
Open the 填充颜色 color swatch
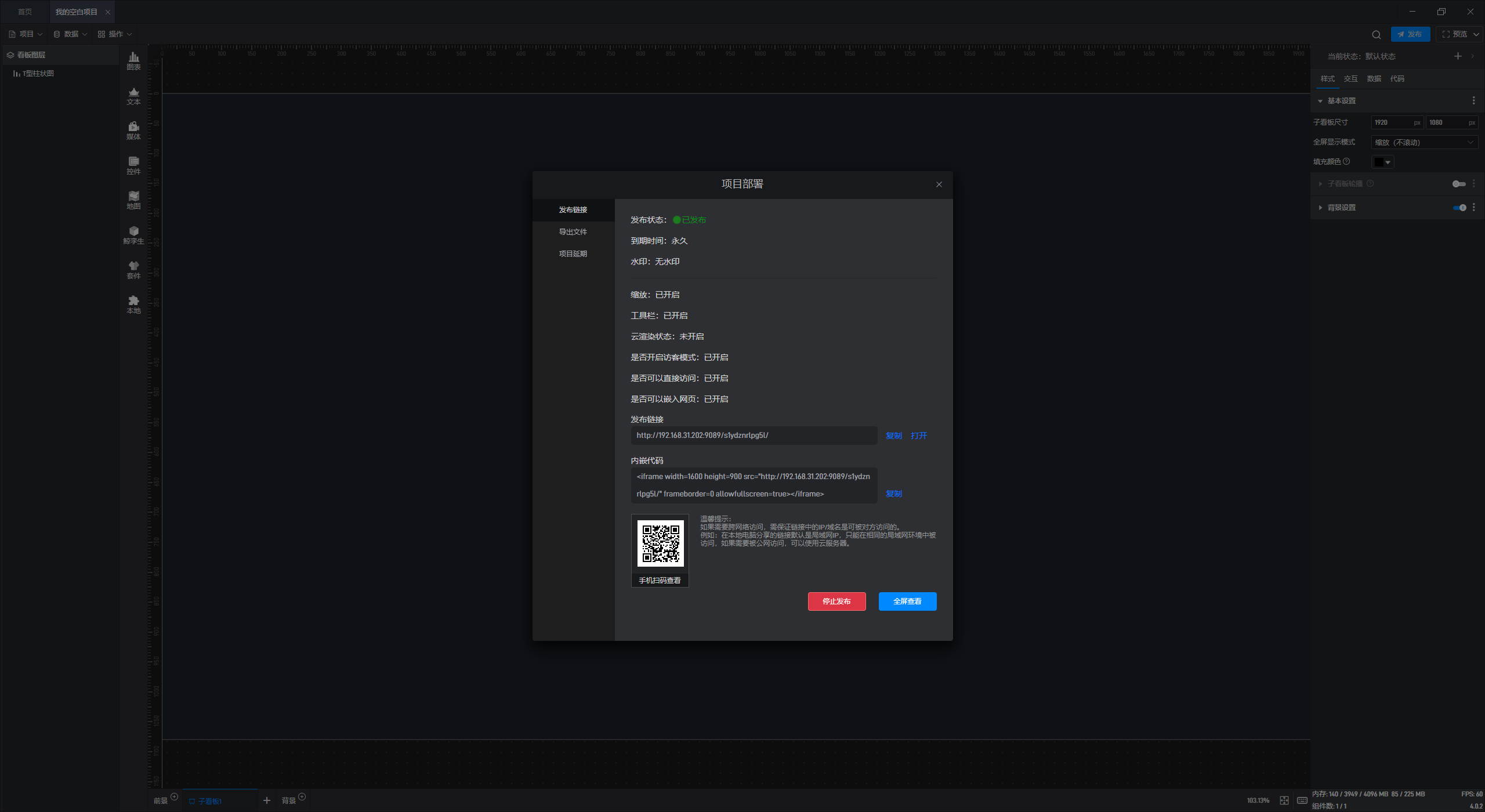[1382, 162]
